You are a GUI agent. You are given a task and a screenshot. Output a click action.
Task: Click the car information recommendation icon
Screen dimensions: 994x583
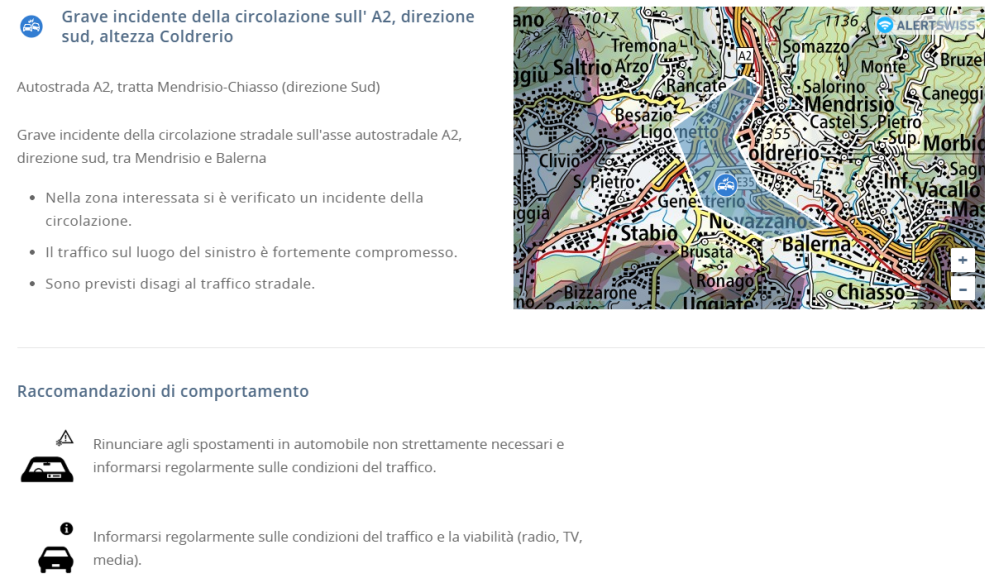click(x=56, y=548)
